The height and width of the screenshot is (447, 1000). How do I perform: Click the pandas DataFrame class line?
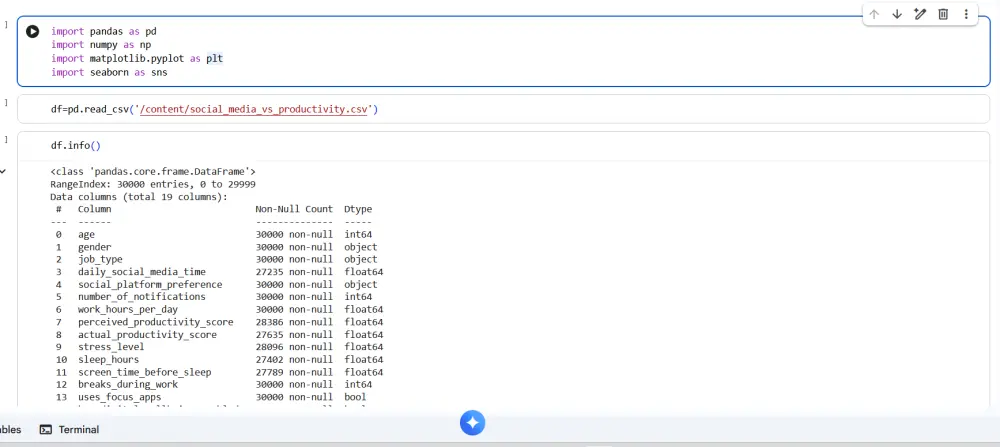153,172
